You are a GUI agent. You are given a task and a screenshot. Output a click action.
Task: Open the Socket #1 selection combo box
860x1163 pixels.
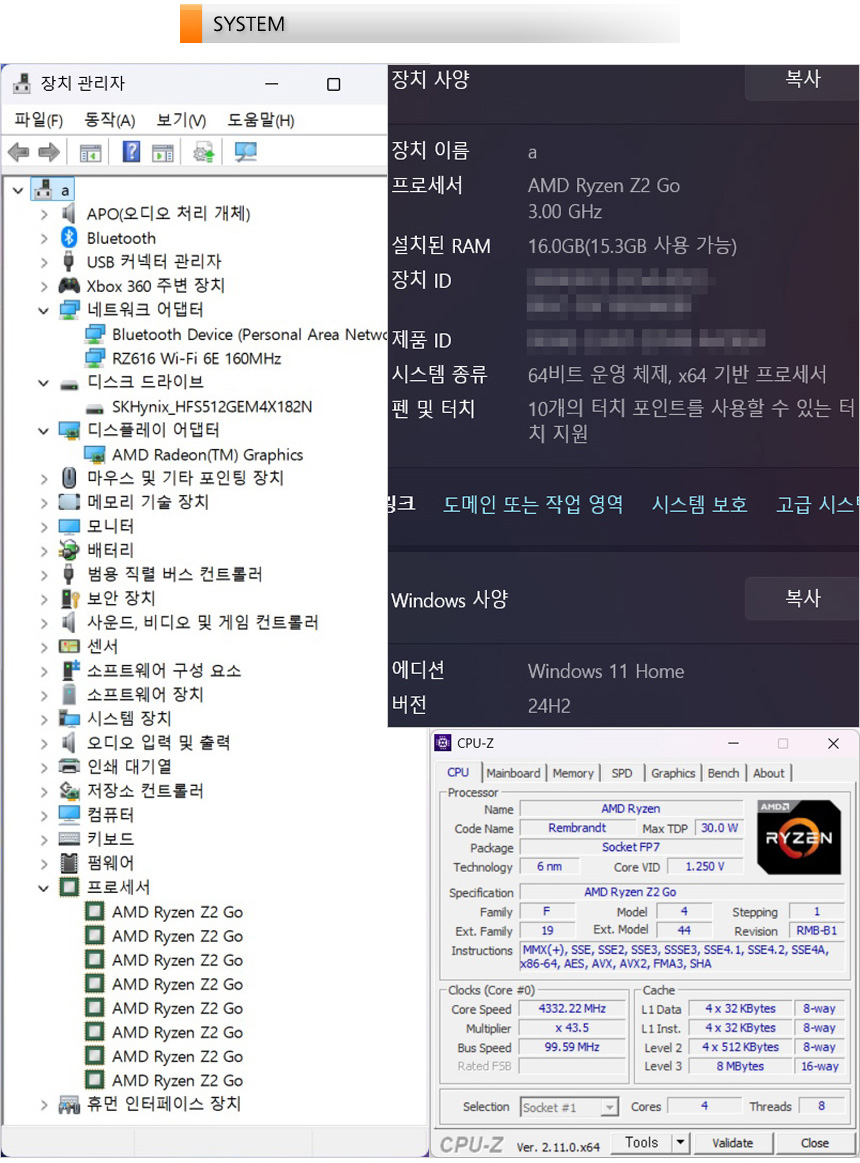point(569,1107)
